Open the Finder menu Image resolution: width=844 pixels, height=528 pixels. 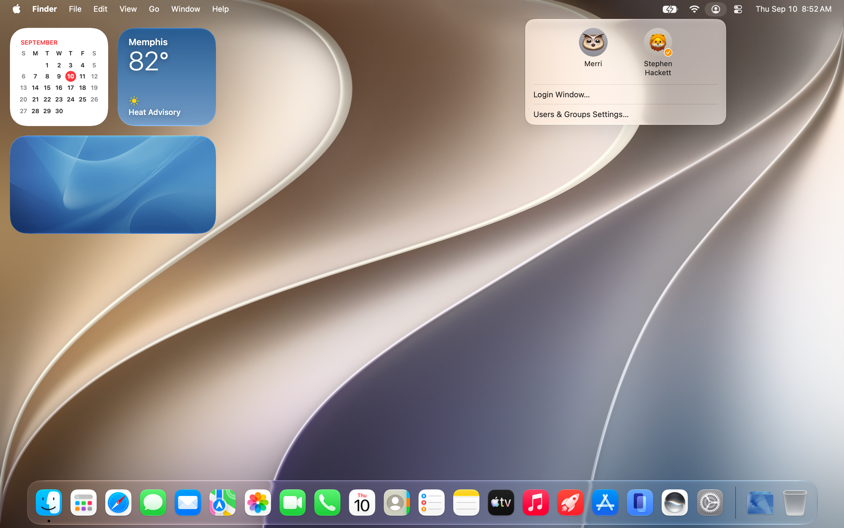[x=44, y=9]
